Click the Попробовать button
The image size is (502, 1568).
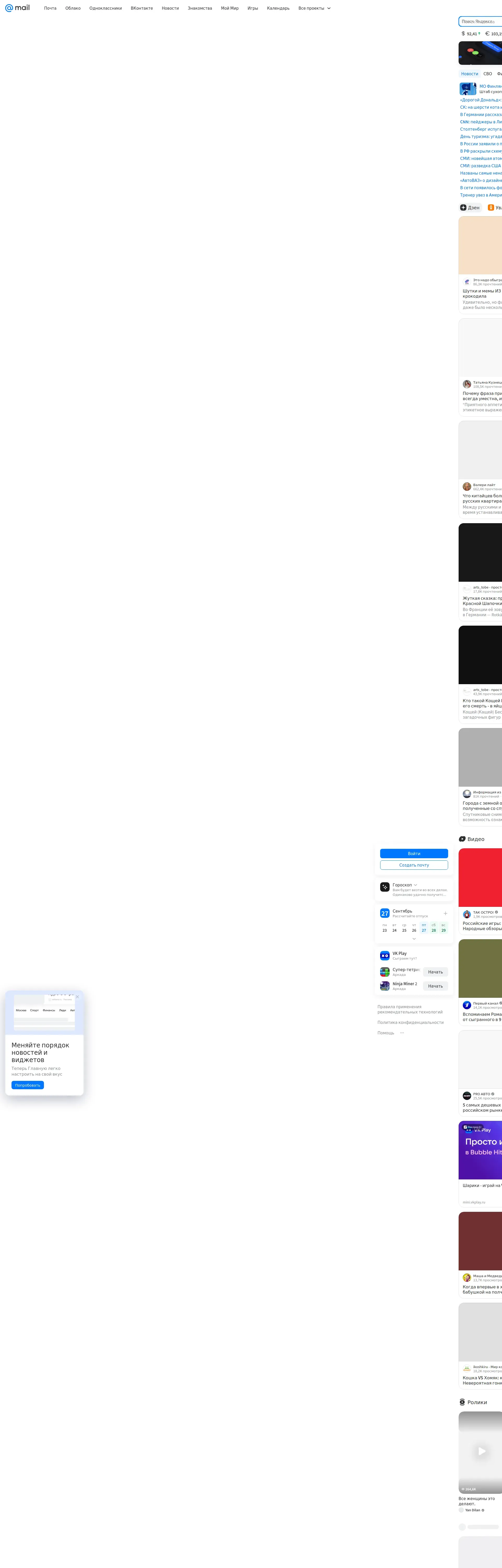[x=27, y=1085]
